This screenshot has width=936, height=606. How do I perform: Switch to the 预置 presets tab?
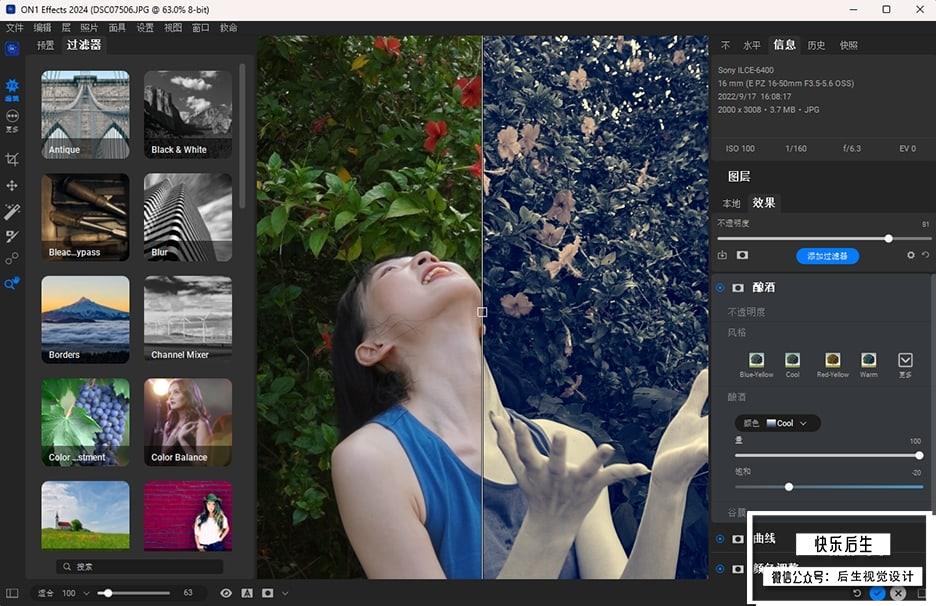click(x=45, y=45)
